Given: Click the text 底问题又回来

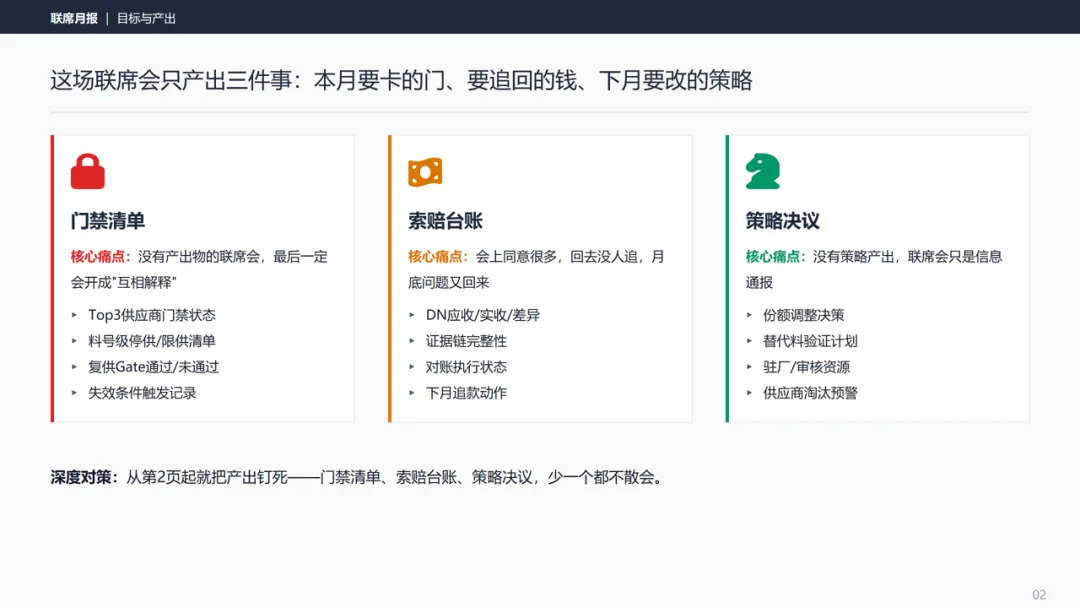Looking at the screenshot, I should tap(448, 282).
